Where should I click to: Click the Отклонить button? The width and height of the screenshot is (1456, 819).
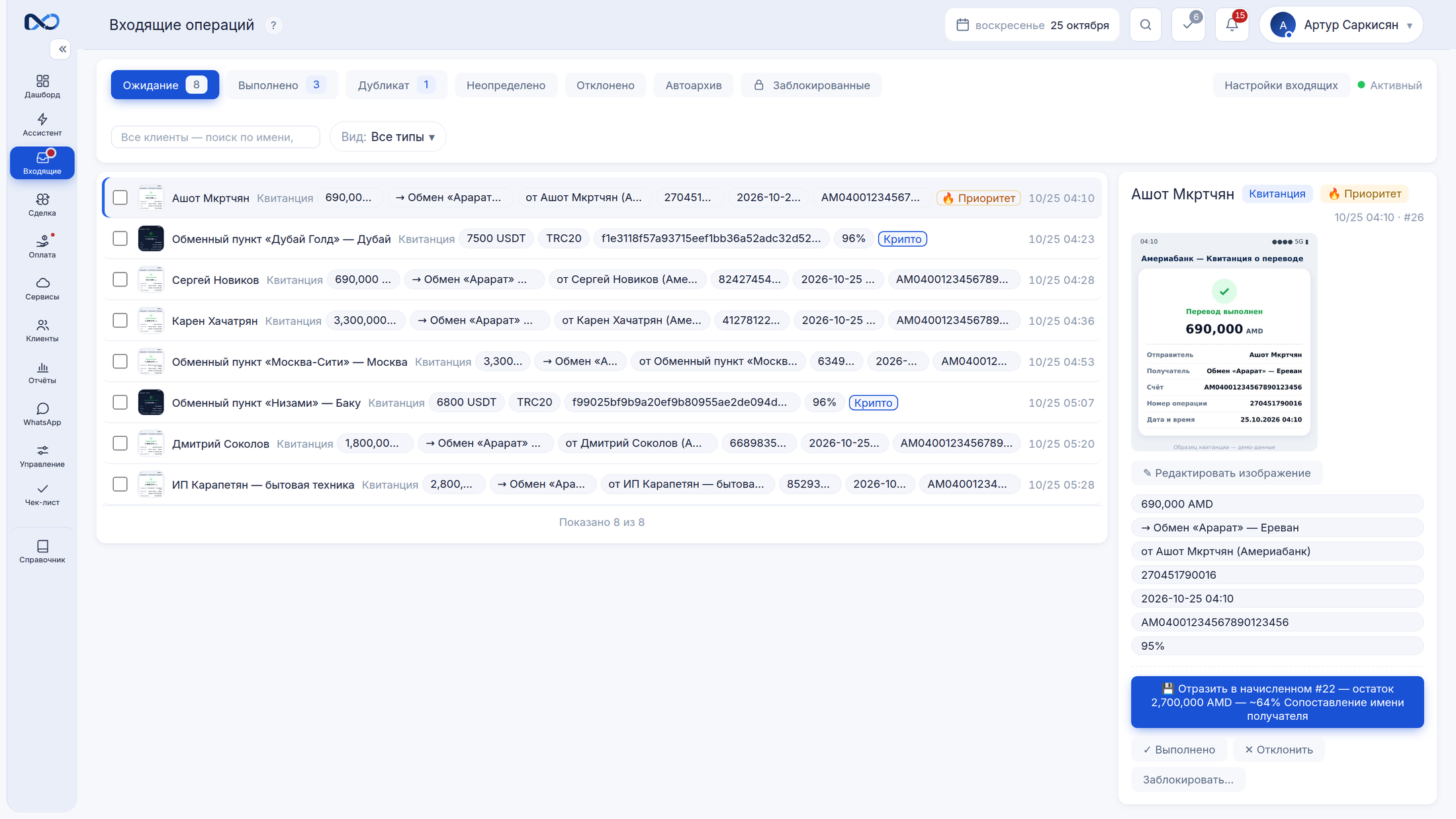(x=1278, y=750)
